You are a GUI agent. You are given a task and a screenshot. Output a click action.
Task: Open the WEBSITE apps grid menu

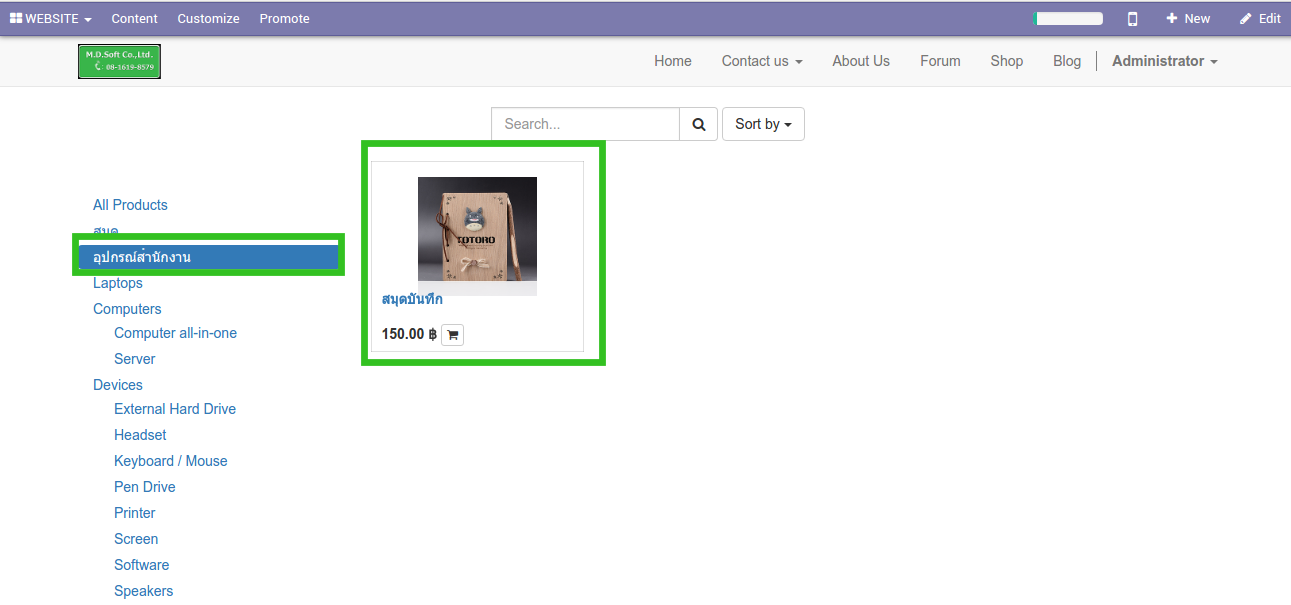coord(50,18)
